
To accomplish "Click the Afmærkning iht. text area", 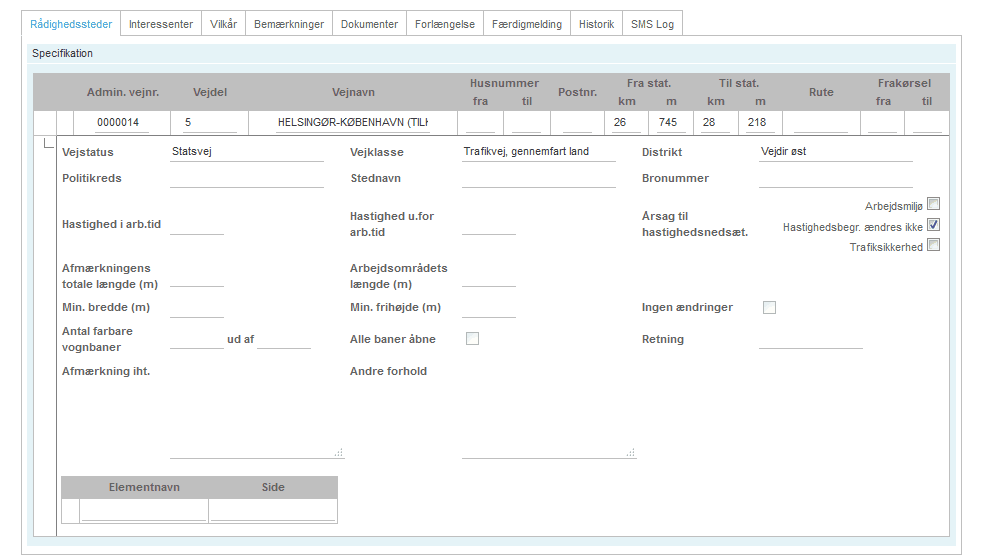I will [x=256, y=410].
